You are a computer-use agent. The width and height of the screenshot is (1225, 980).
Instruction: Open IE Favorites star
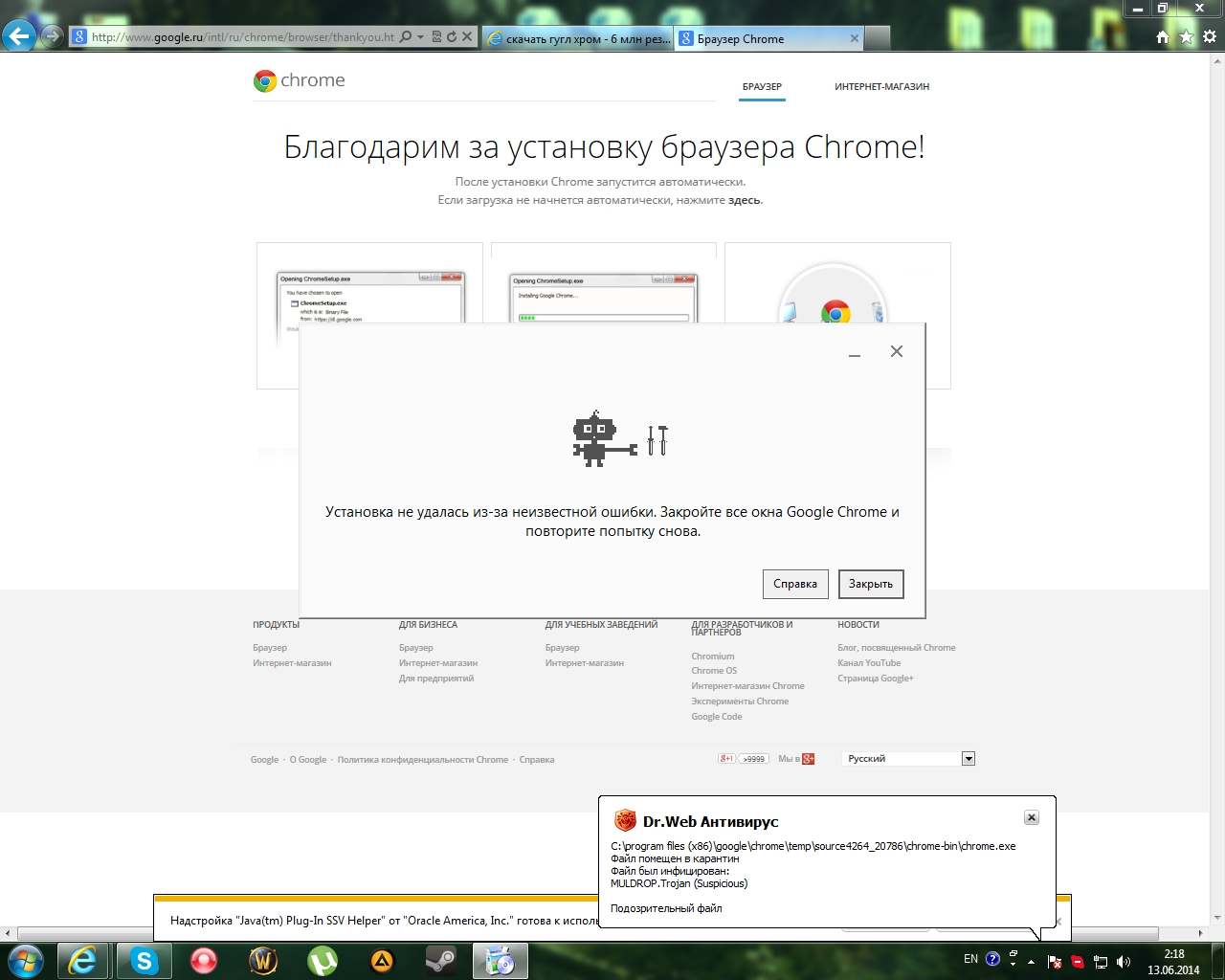click(x=1186, y=37)
